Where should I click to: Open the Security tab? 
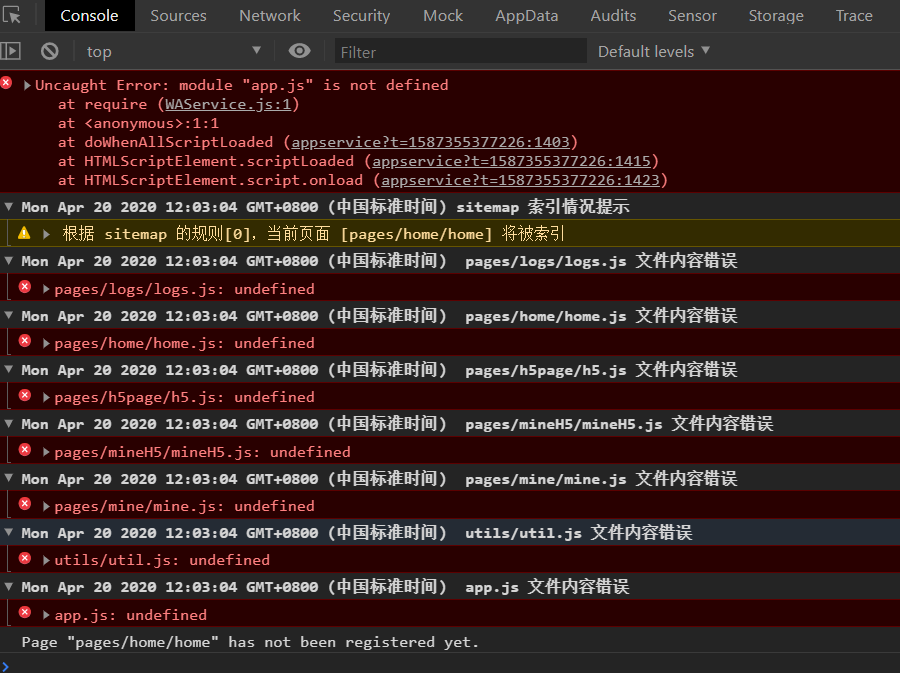tap(361, 15)
